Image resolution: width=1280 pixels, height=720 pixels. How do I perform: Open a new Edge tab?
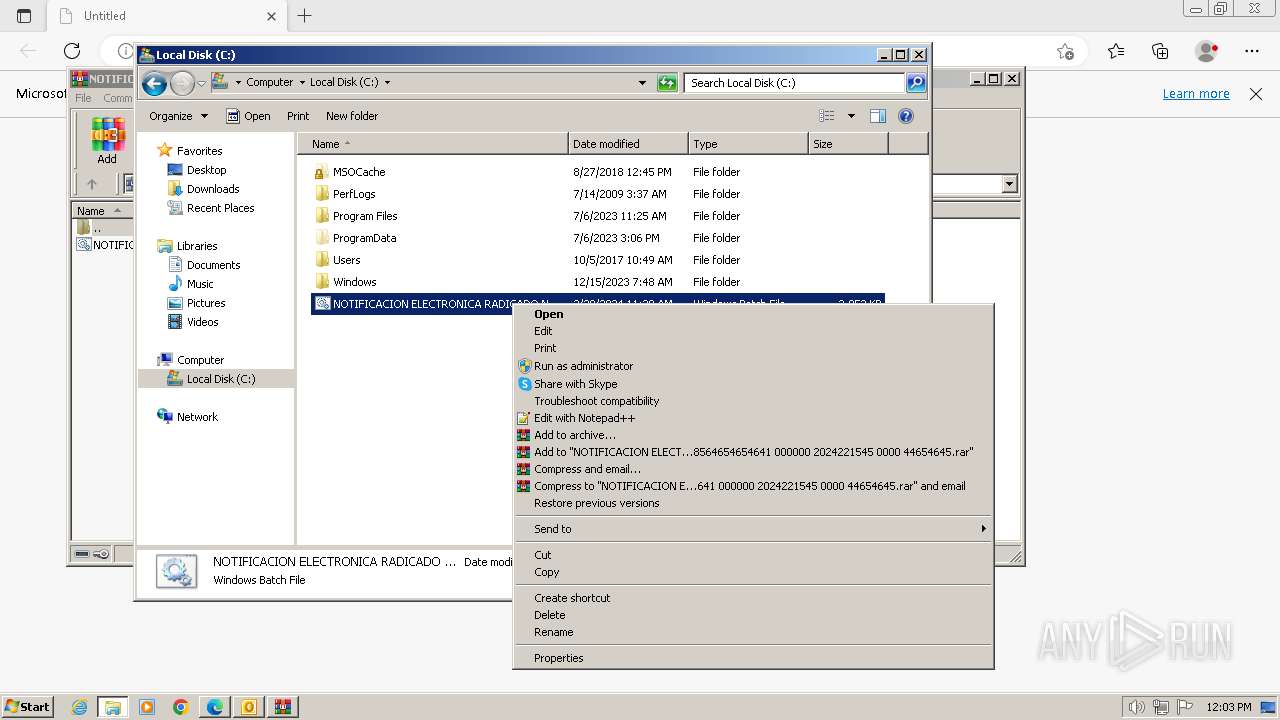click(x=305, y=15)
